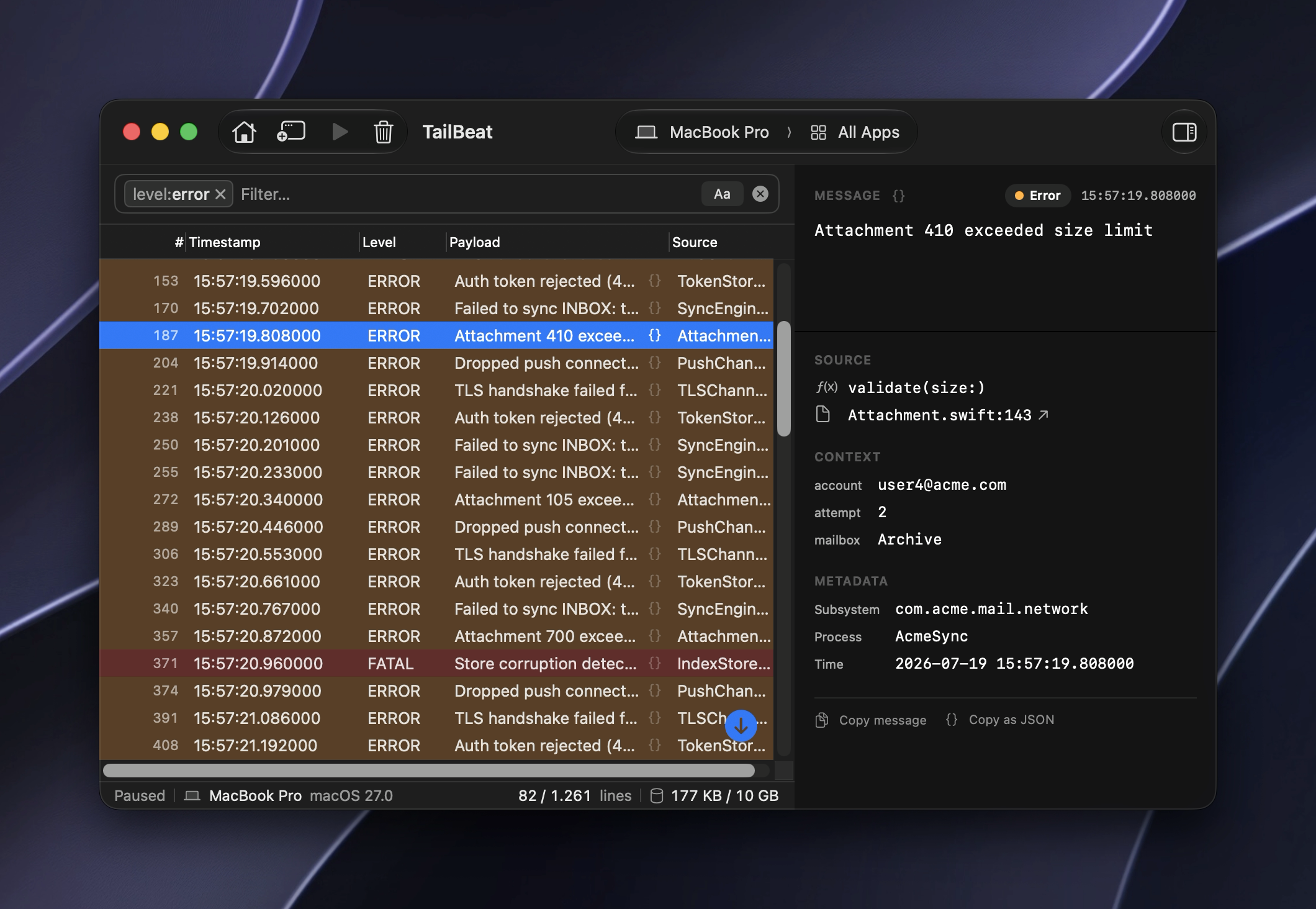1316x909 pixels.
Task: Toggle case-sensitive Aa matching
Action: pos(722,194)
